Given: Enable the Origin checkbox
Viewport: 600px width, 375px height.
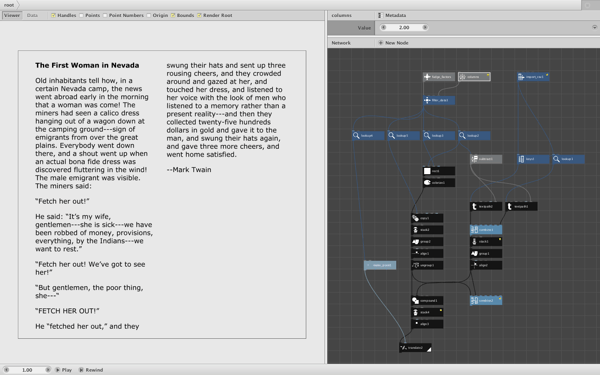Looking at the screenshot, I should coord(149,15).
